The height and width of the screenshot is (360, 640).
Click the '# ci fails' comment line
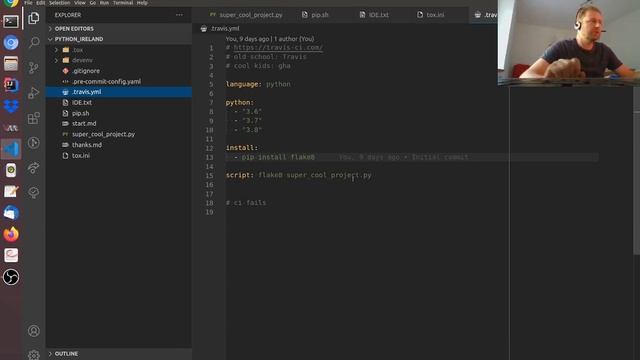246,203
